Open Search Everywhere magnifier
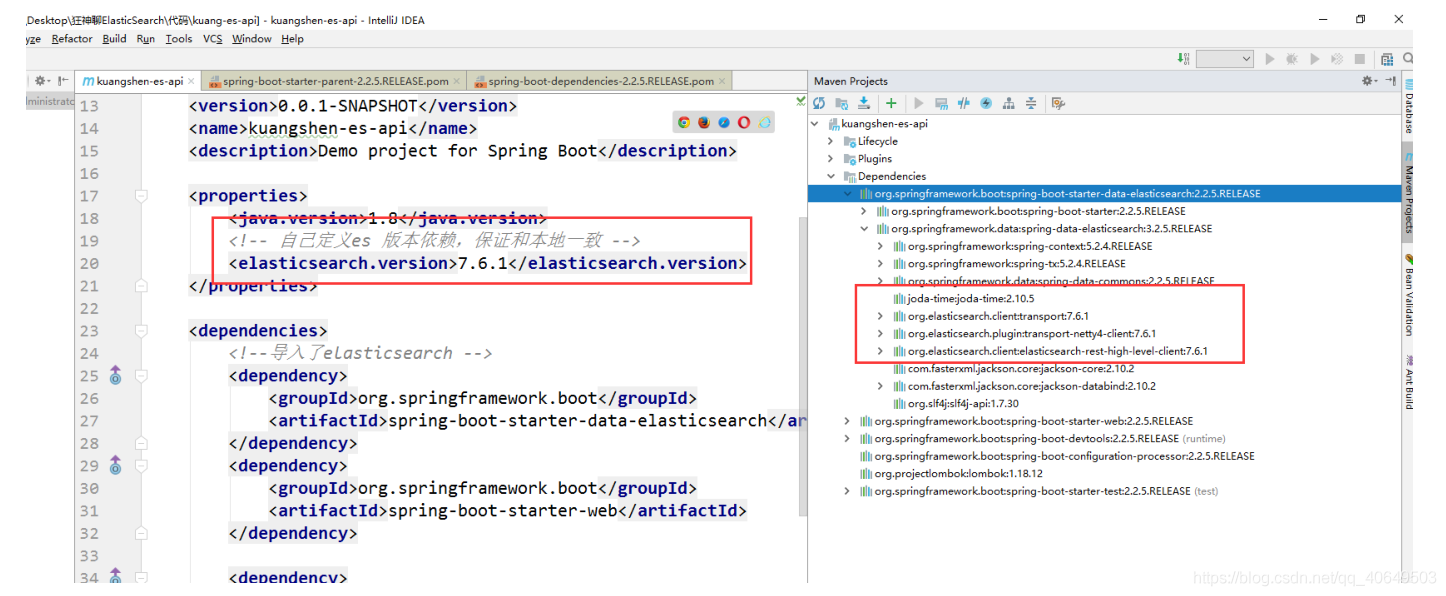Image resolution: width=1446 pixels, height=596 pixels. click(1408, 59)
